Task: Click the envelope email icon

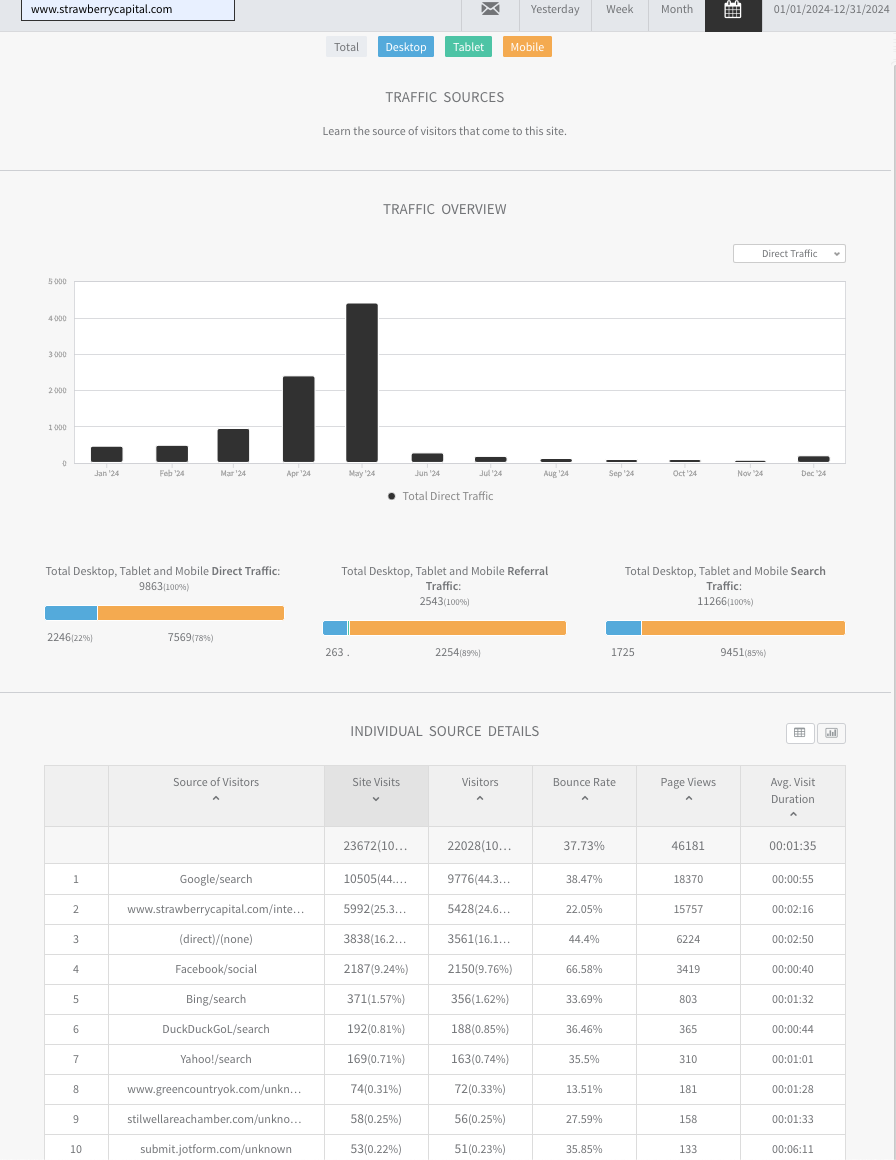Action: [490, 10]
